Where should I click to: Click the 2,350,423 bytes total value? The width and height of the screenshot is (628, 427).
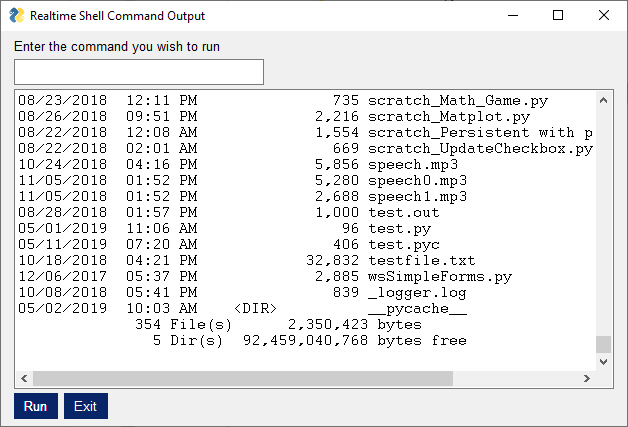click(328, 324)
